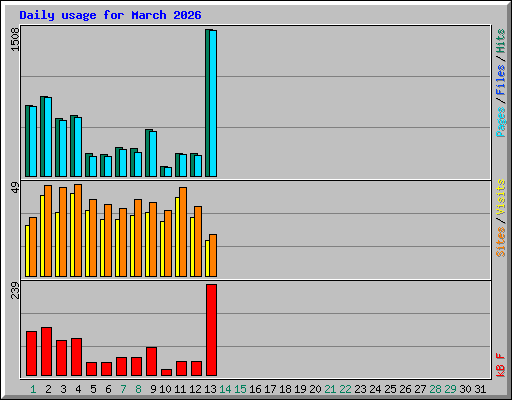512x400 pixels.
Task: Click the KB F legend label
Action: point(500,365)
